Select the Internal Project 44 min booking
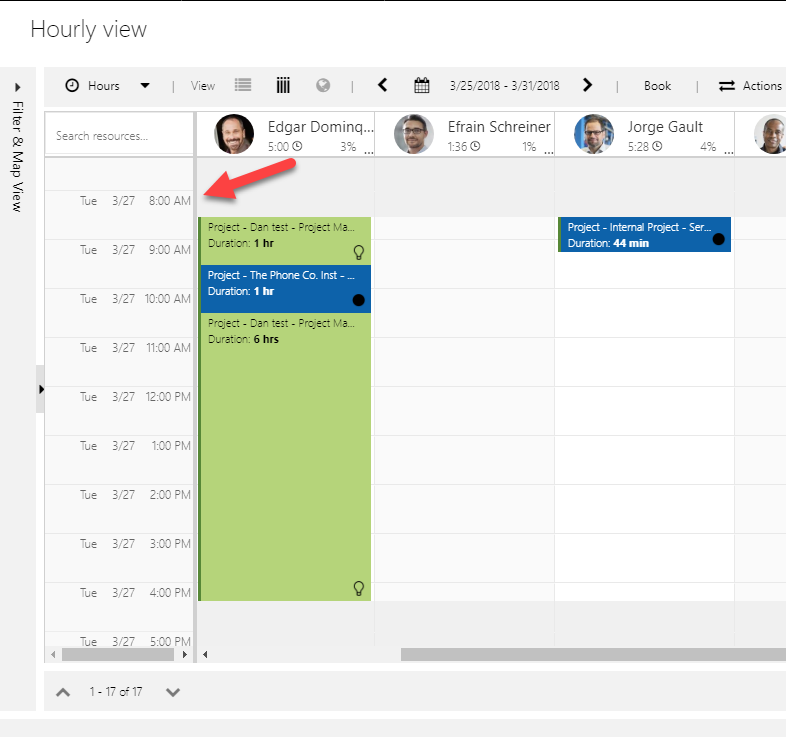This screenshot has width=786, height=737. 640,235
